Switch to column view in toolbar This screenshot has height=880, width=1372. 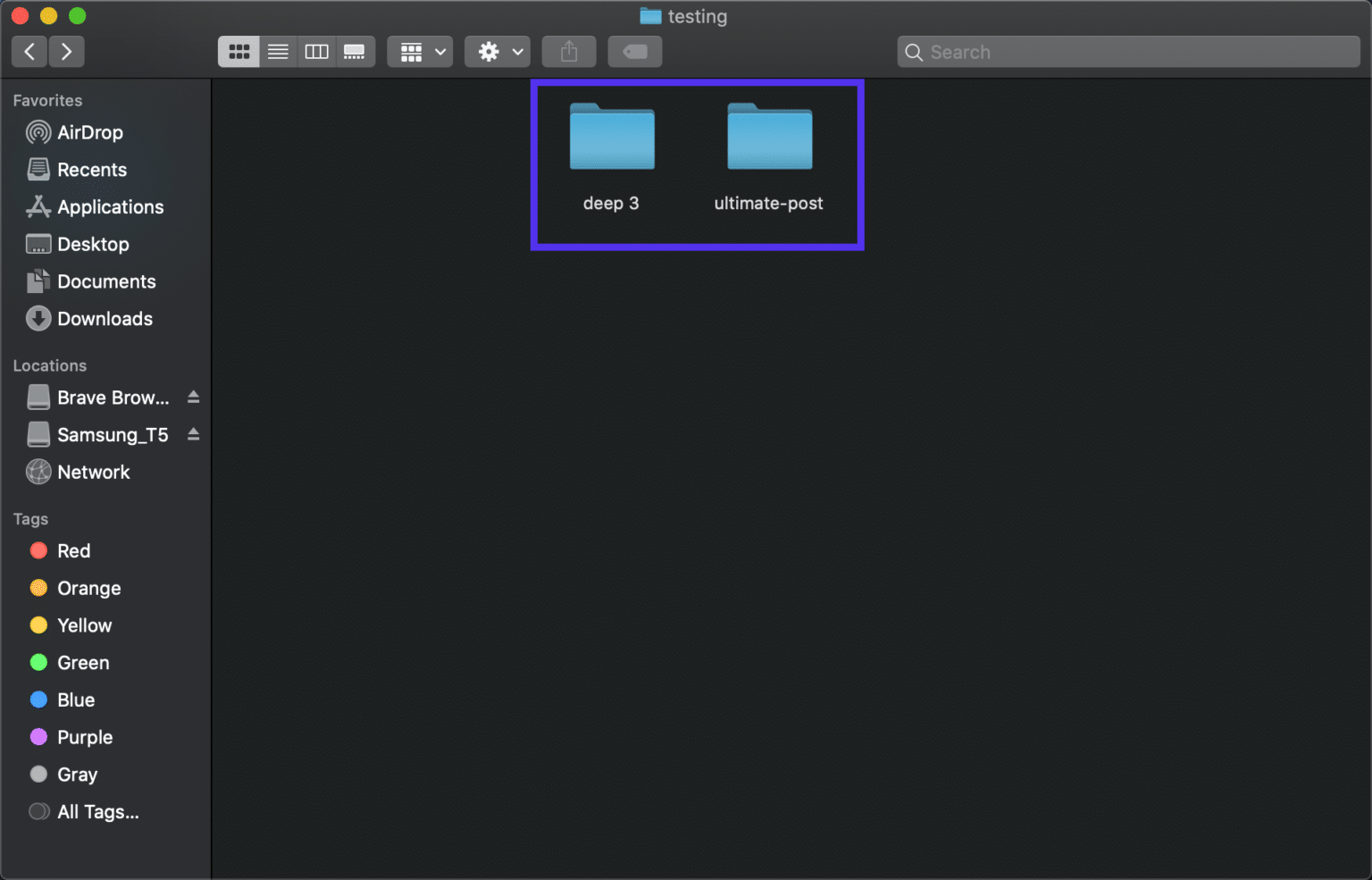pos(316,51)
